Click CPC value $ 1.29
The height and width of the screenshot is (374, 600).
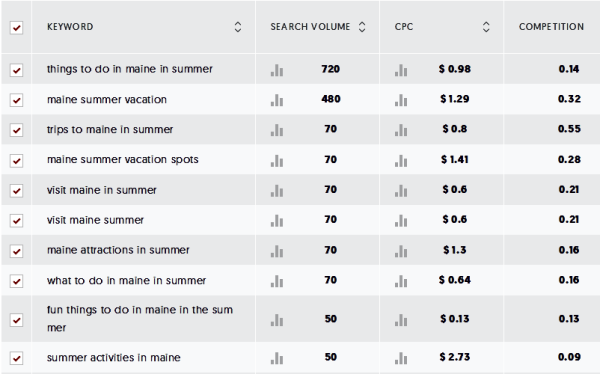point(455,99)
